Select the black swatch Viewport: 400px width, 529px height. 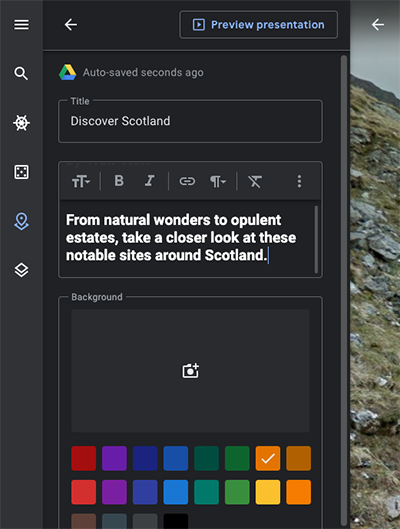point(176,521)
